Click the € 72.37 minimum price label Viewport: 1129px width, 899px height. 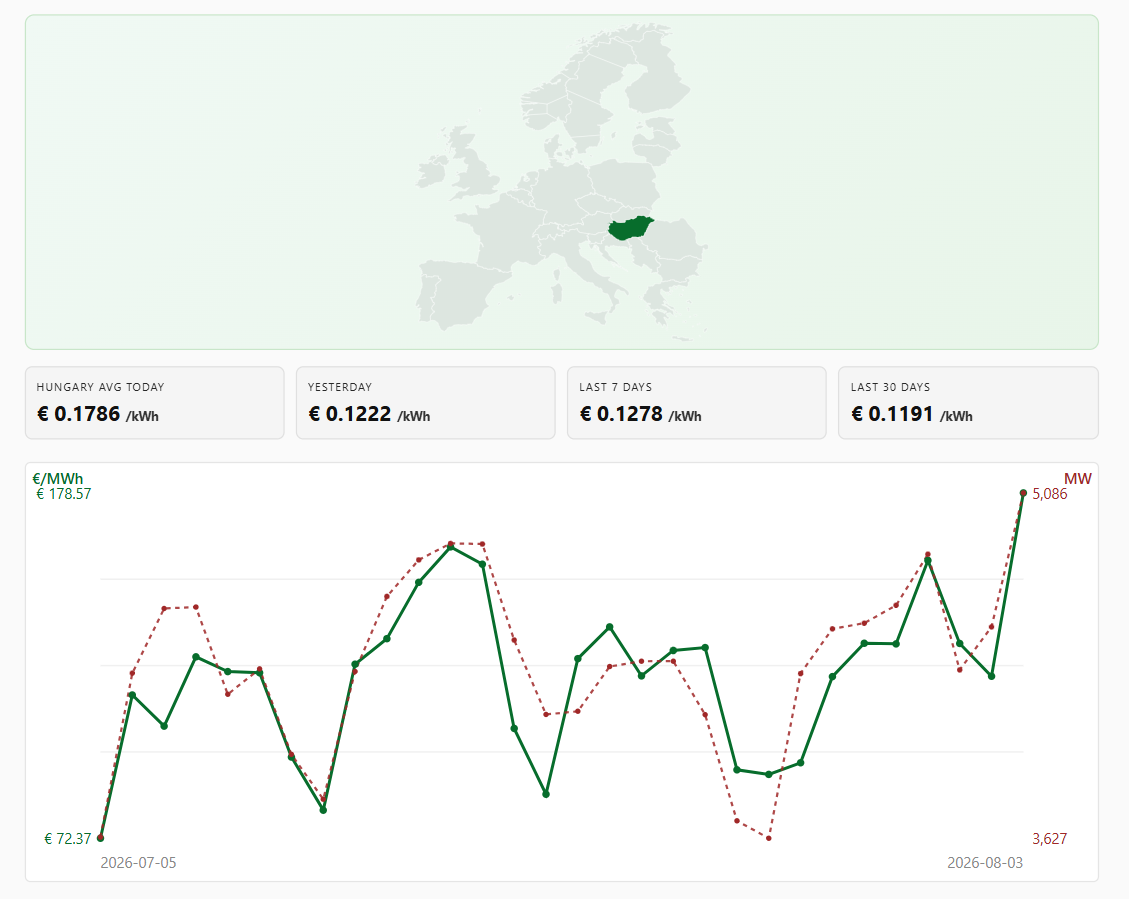tap(68, 839)
